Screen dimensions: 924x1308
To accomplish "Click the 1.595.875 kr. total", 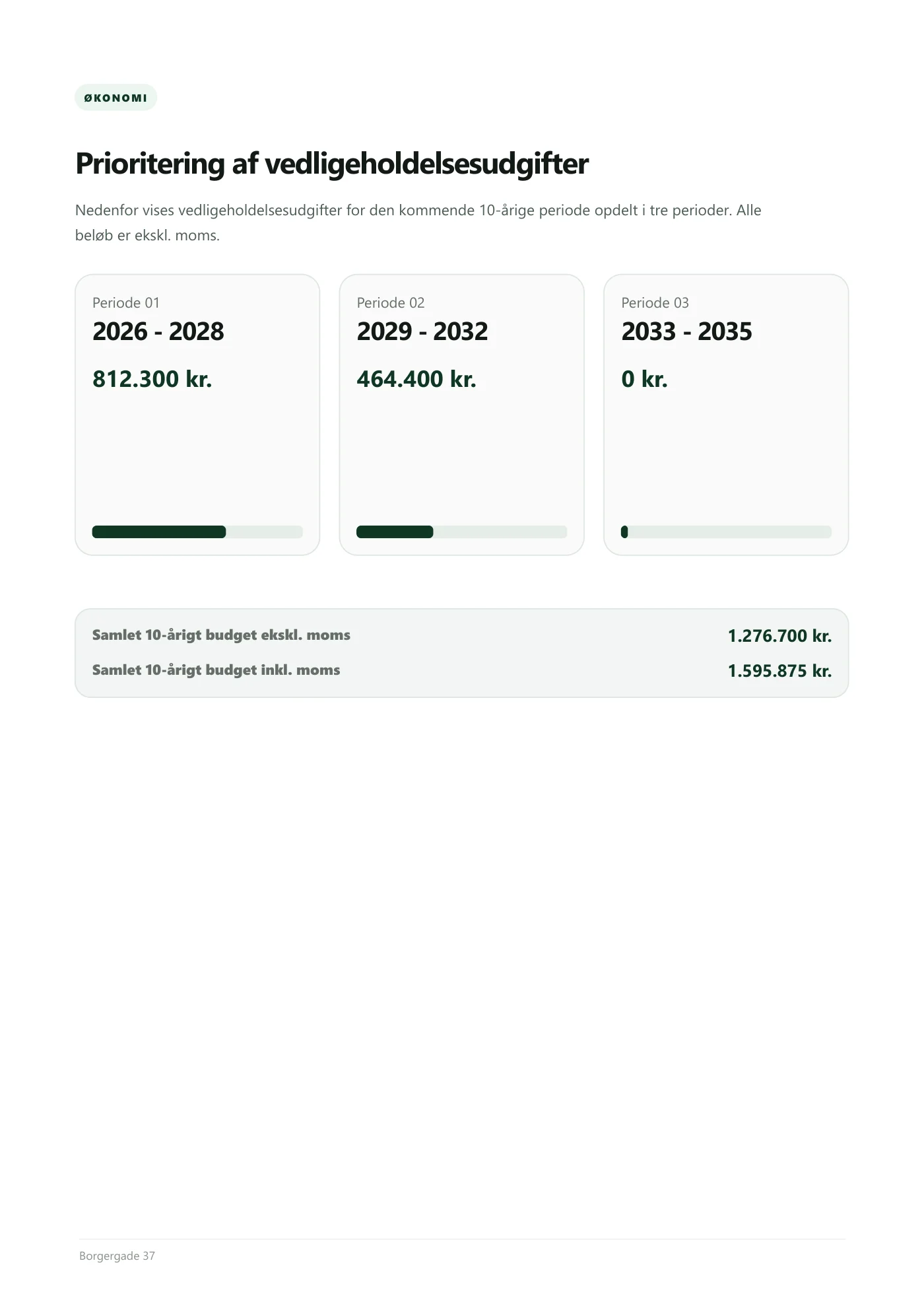I will pos(779,671).
